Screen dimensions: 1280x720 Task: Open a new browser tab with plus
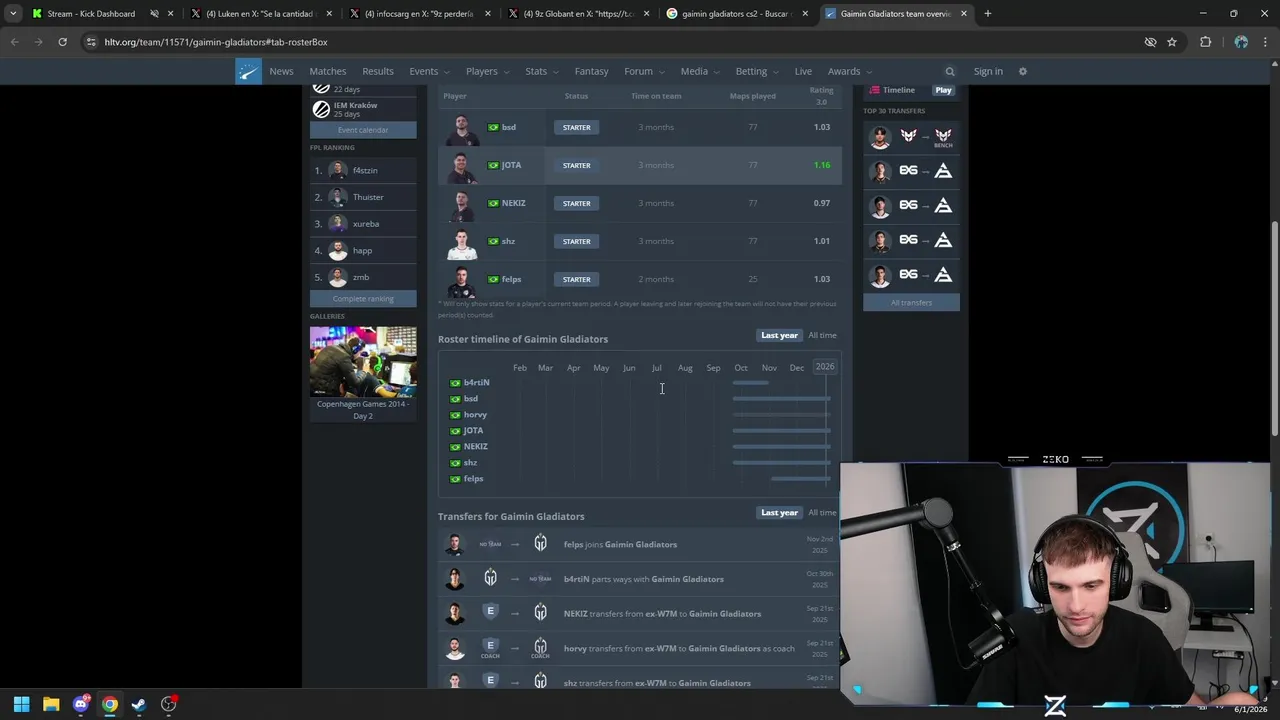[987, 14]
